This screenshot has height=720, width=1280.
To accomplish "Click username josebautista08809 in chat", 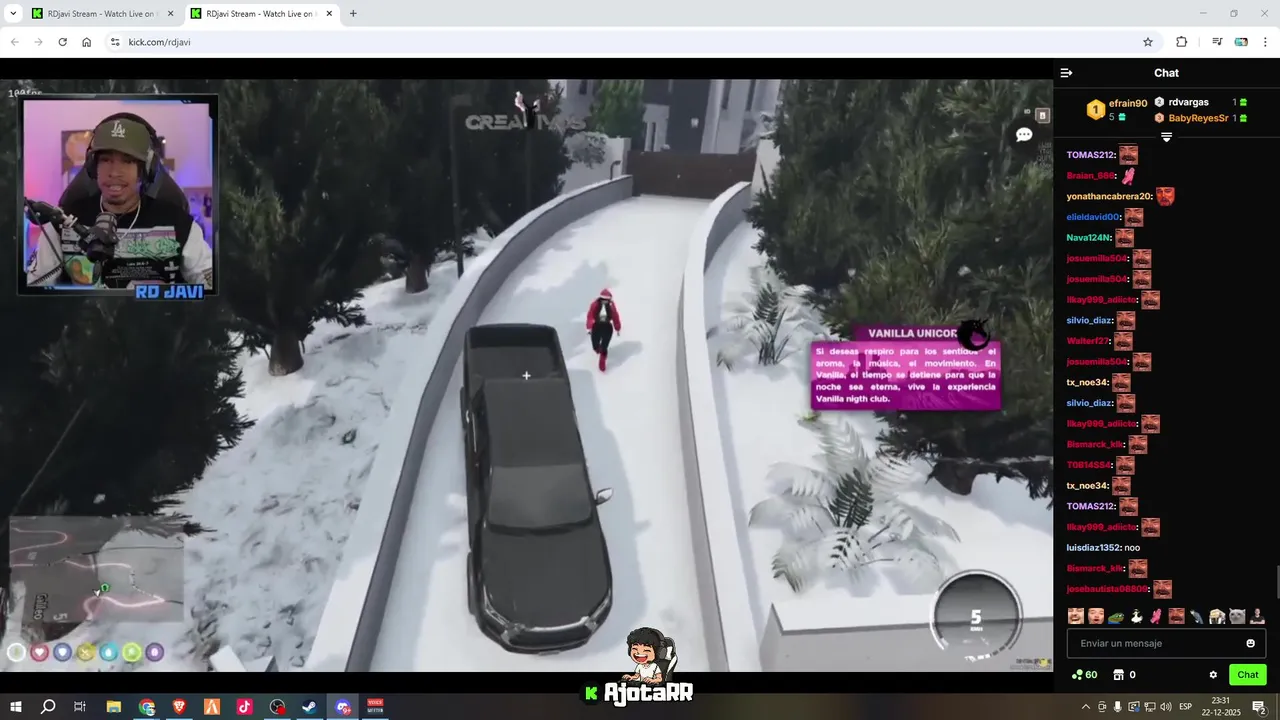I will pyautogui.click(x=1108, y=589).
